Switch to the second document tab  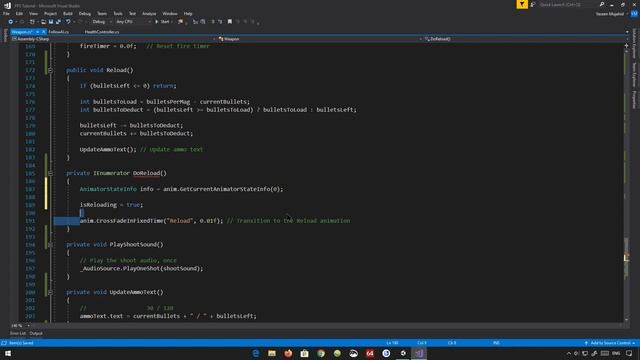coord(58,32)
